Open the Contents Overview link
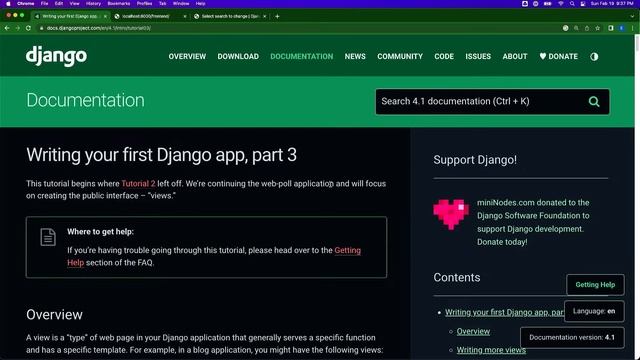The height and width of the screenshot is (360, 640). tap(473, 331)
